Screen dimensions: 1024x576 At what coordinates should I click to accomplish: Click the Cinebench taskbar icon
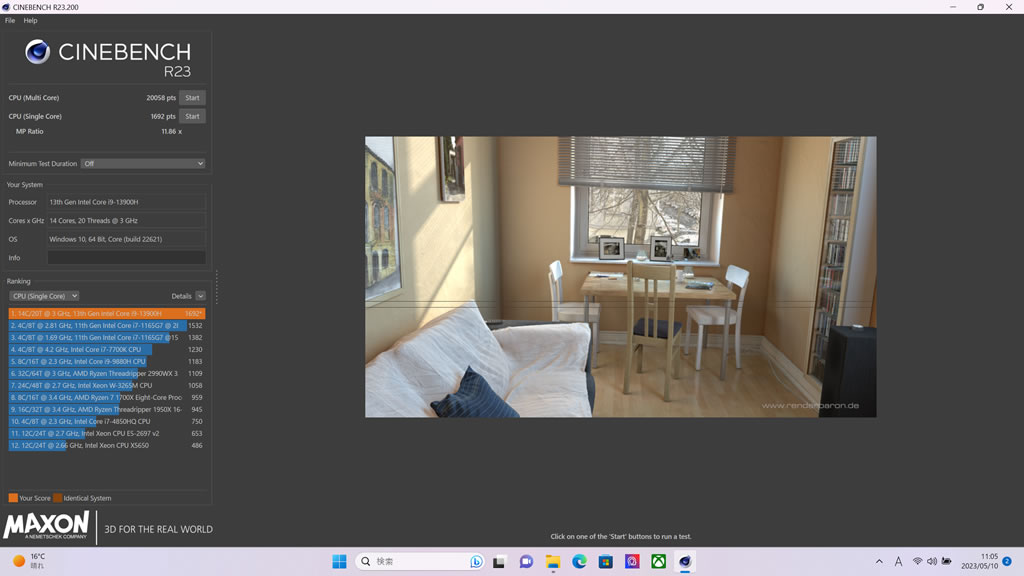[684, 562]
